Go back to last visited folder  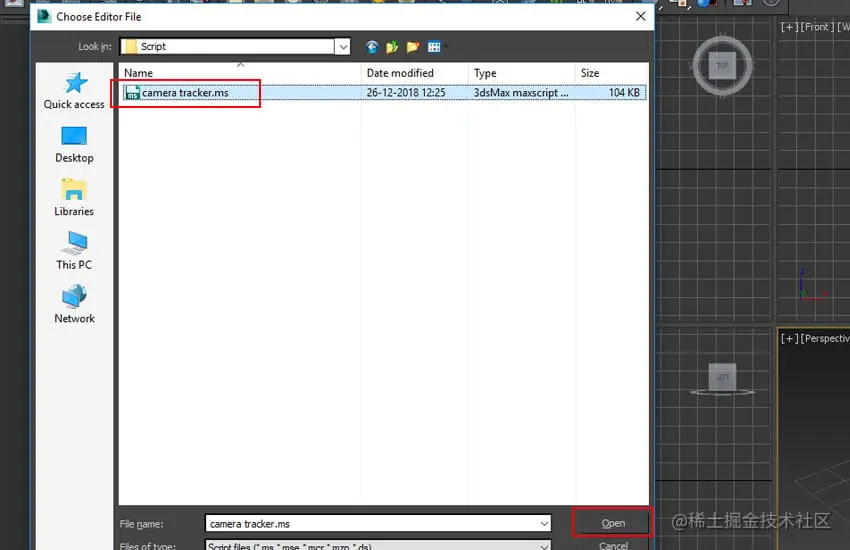coord(371,47)
